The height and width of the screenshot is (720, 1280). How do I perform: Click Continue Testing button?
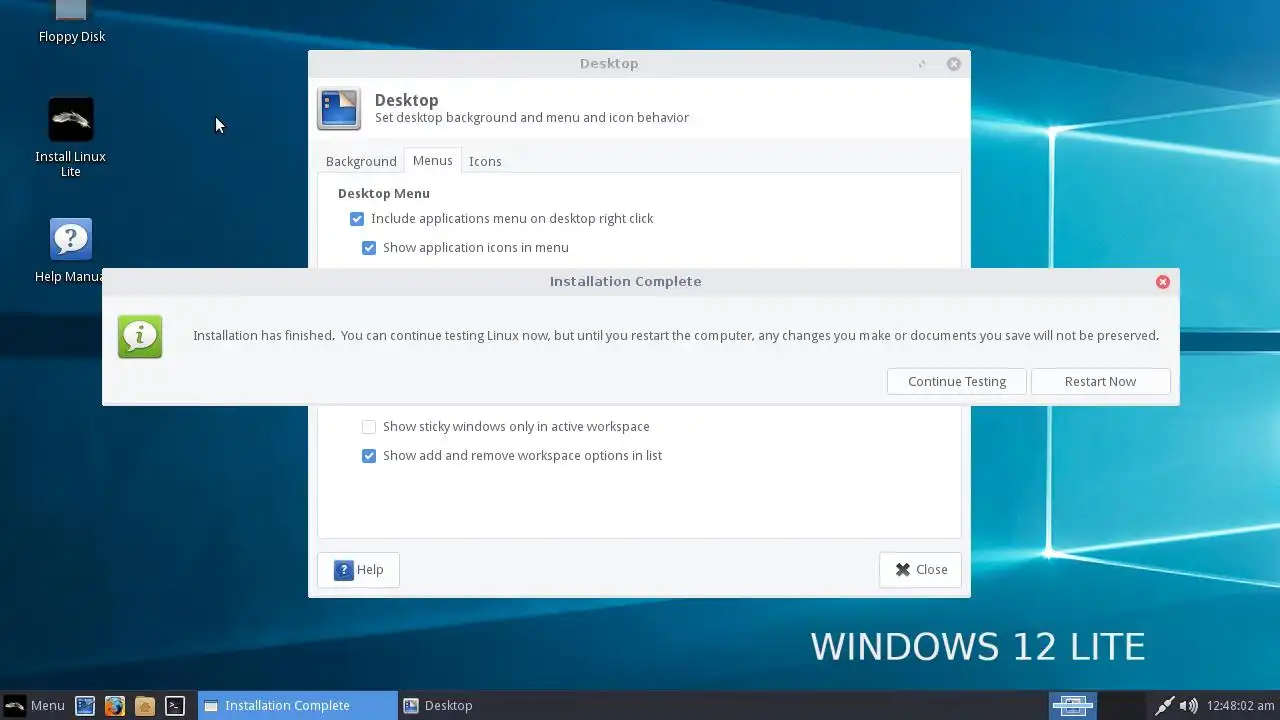pyautogui.click(x=957, y=381)
